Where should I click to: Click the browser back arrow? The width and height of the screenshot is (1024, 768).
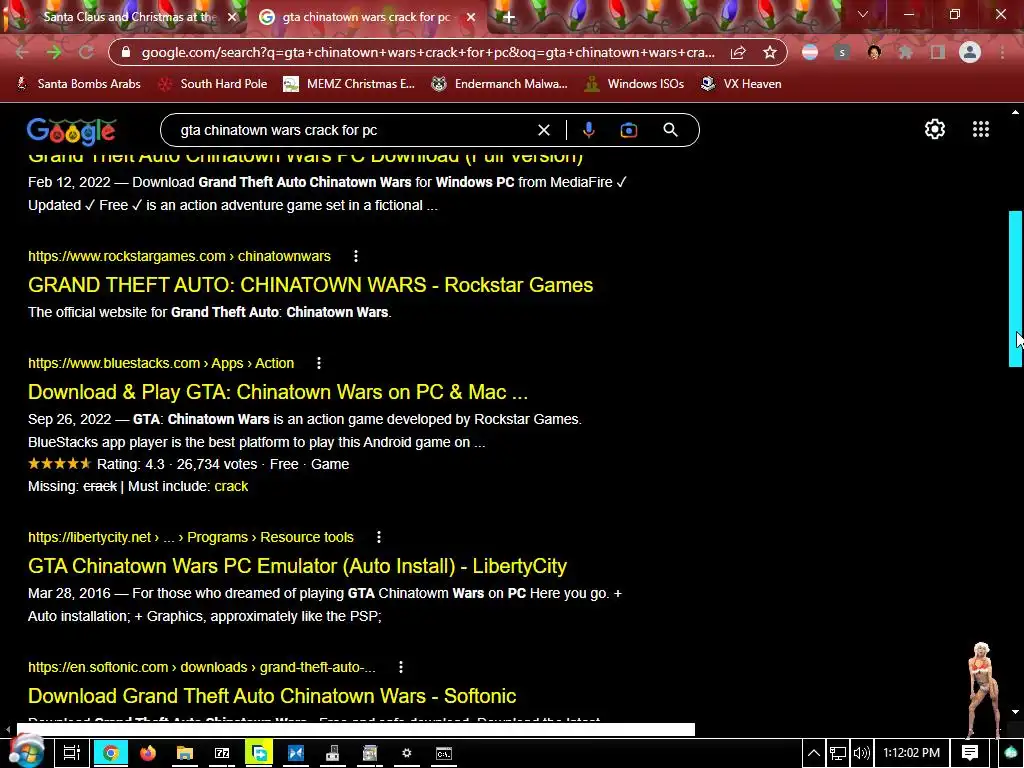[22, 52]
